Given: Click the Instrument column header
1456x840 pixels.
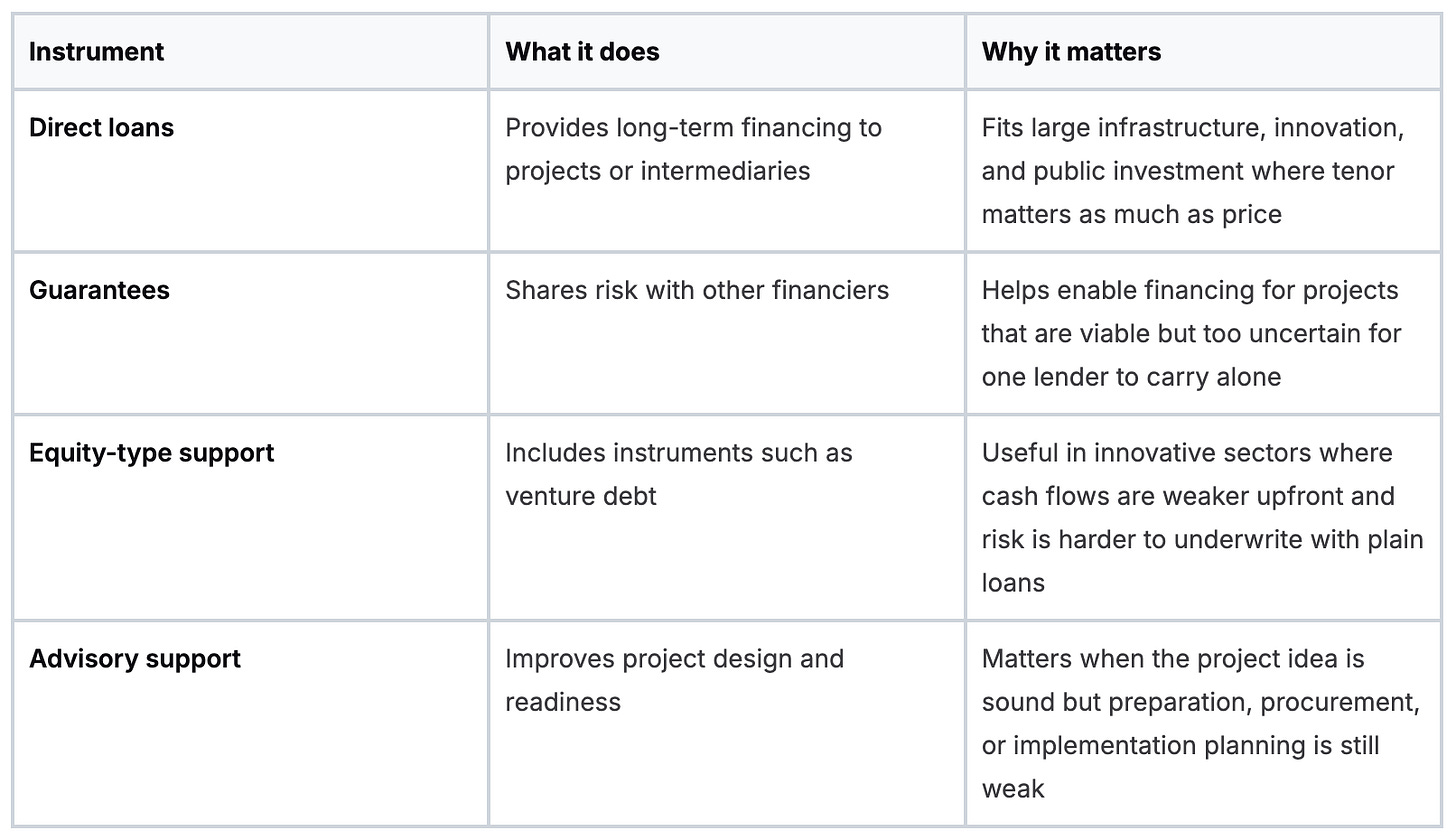Looking at the screenshot, I should tap(97, 52).
